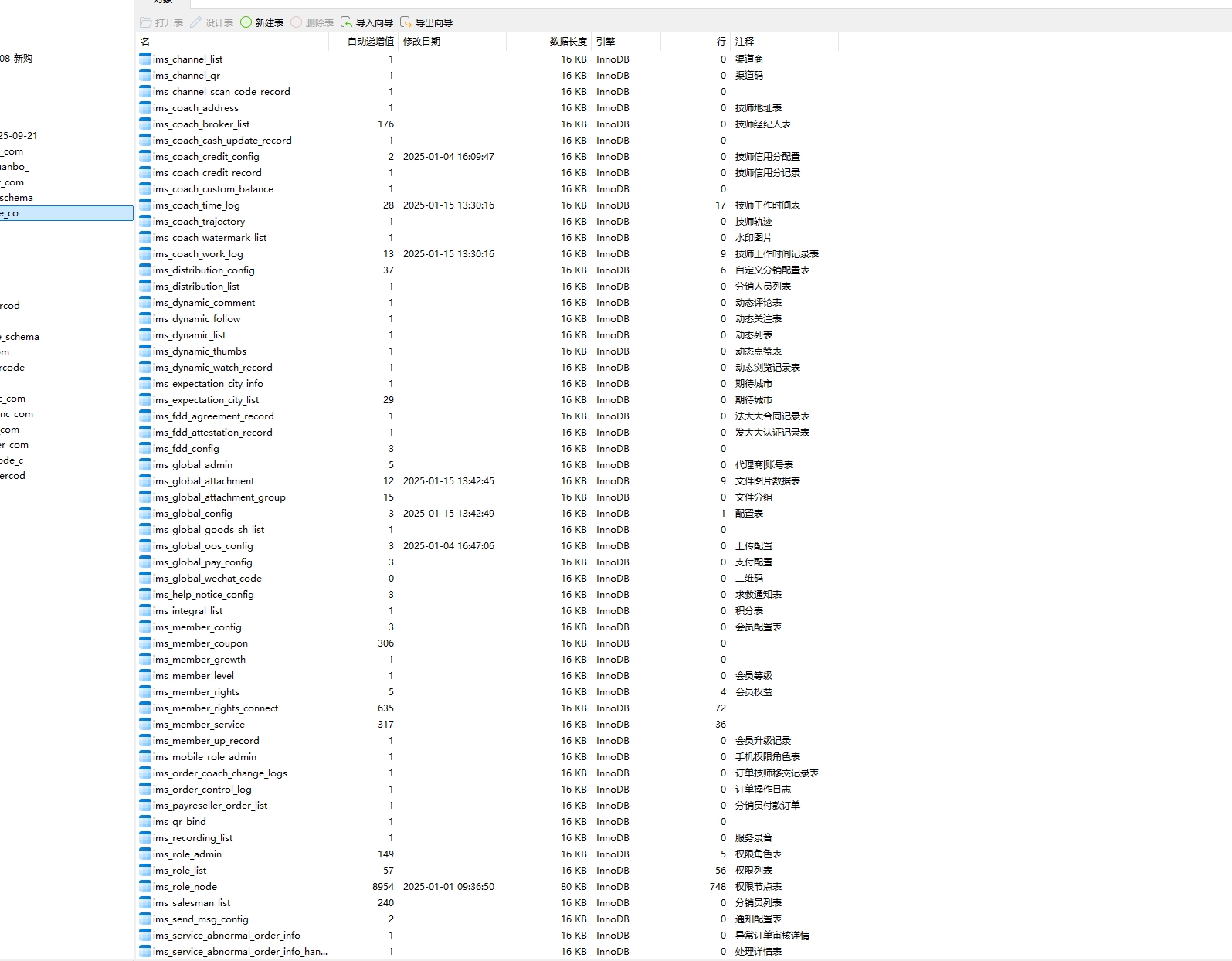Viewport: 1232px width, 961px height.
Task: Click table icon of ims_expectation_city_list
Action: (x=145, y=399)
